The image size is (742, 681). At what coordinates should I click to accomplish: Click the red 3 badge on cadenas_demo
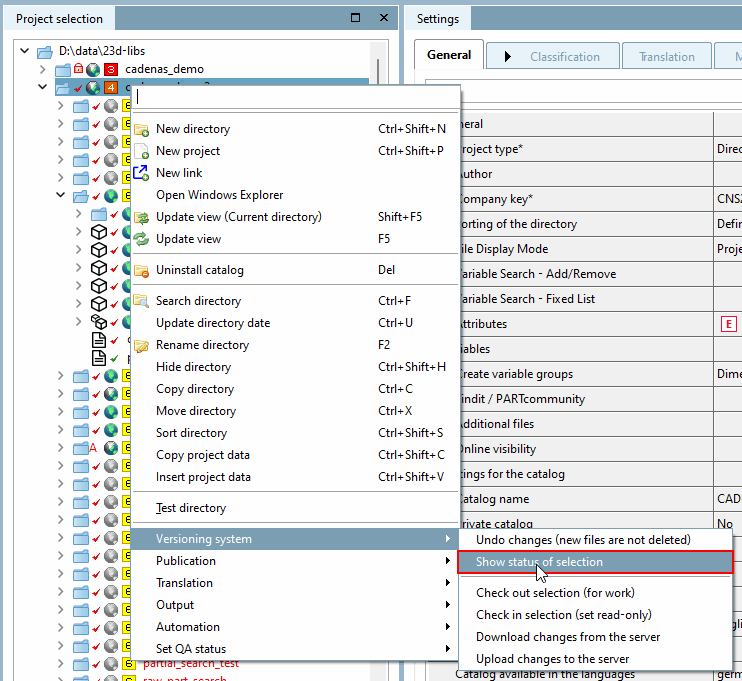tap(111, 70)
